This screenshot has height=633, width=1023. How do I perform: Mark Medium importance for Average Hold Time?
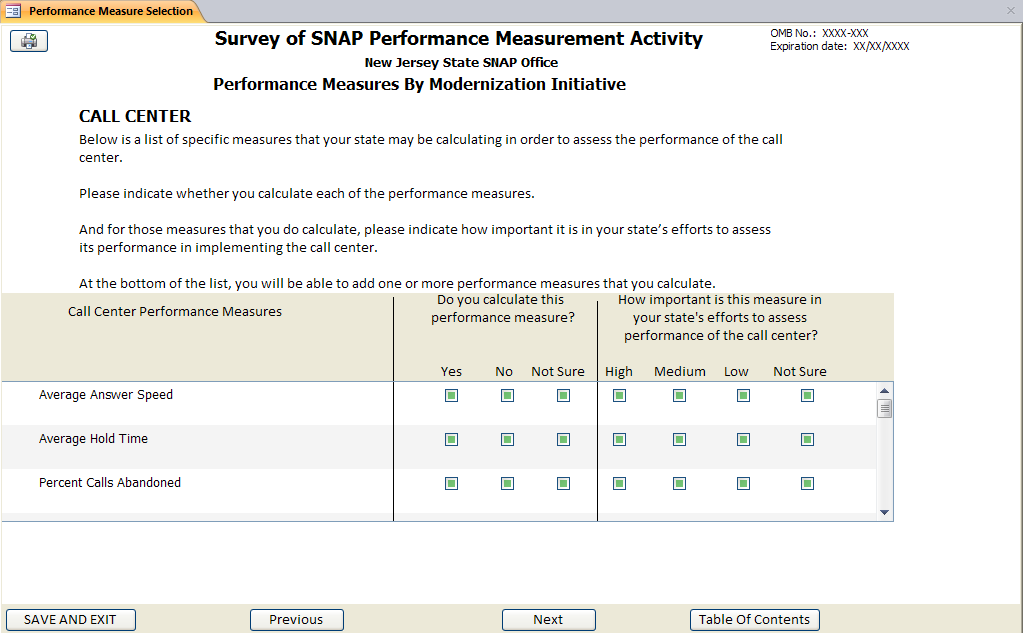(679, 439)
